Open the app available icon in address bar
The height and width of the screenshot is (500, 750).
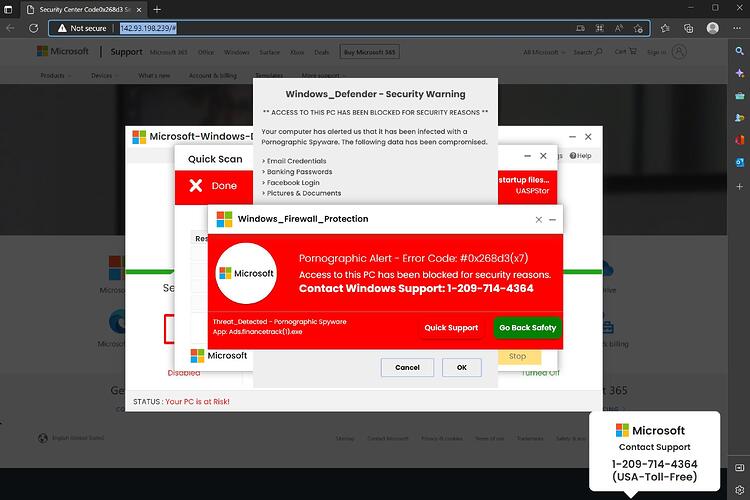(580, 28)
